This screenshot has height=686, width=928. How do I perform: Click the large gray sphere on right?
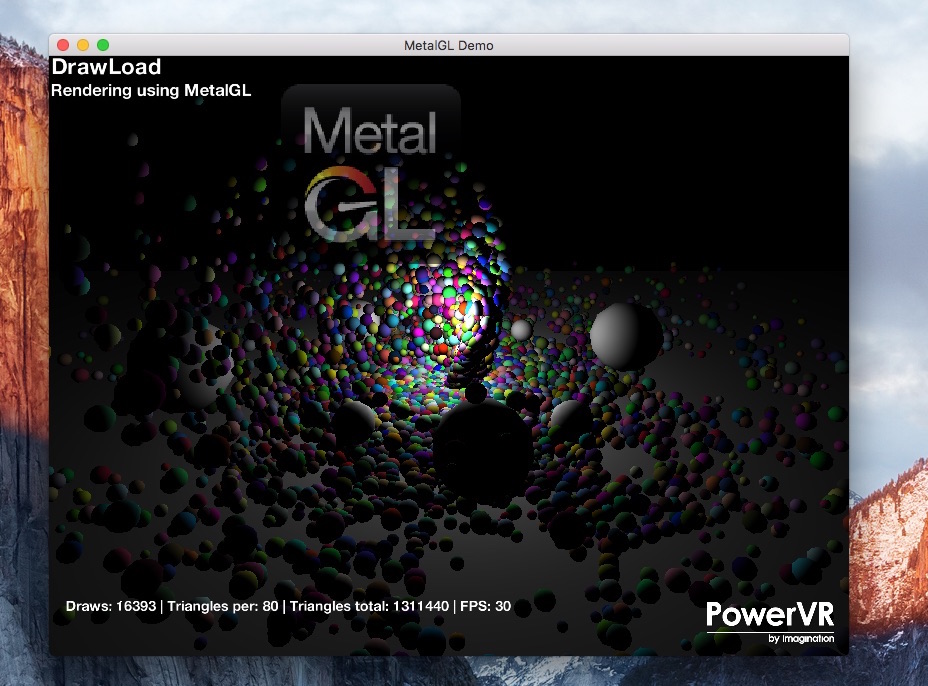coord(626,336)
